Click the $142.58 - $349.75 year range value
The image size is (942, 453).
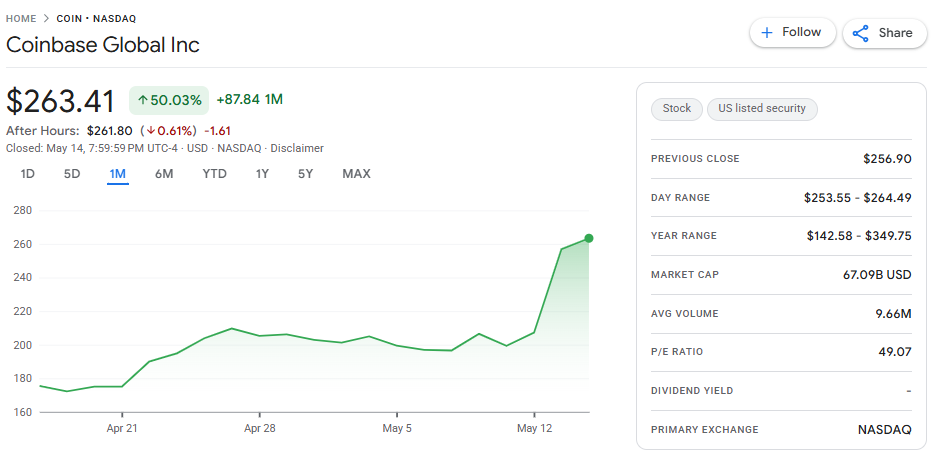pyautogui.click(x=859, y=236)
